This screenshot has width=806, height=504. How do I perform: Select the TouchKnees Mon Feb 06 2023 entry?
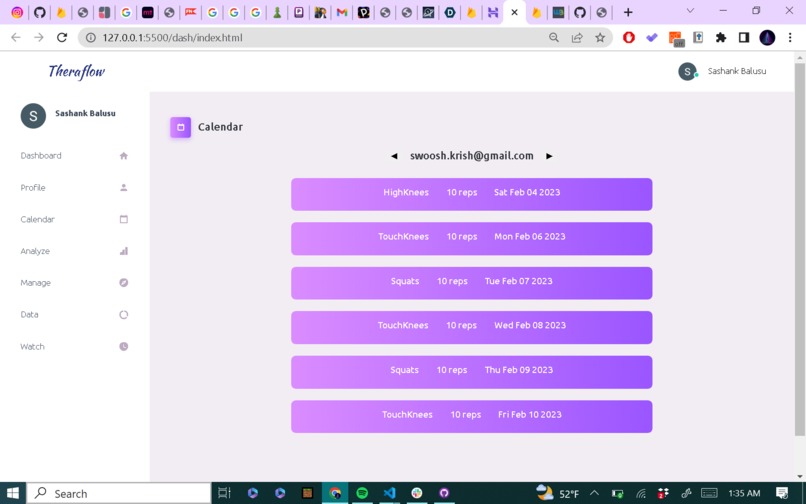tap(471, 239)
